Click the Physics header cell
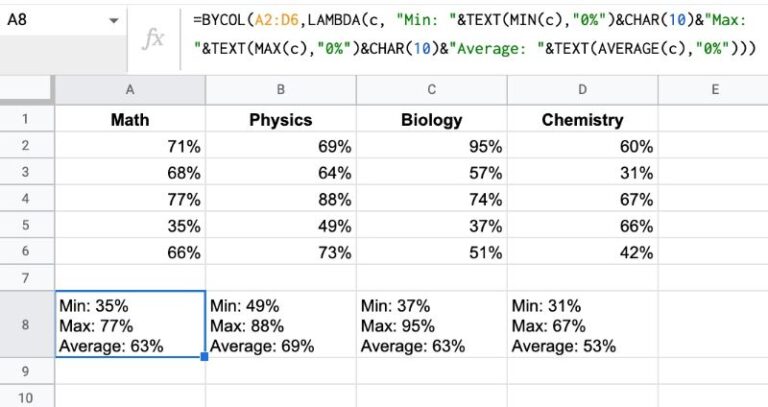Image resolution: width=768 pixels, height=407 pixels. pyautogui.click(x=281, y=119)
